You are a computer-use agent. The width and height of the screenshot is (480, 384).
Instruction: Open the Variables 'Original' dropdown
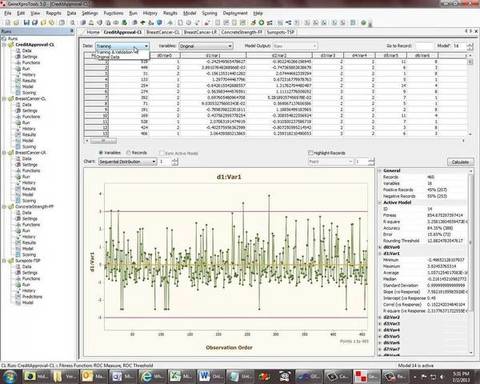pos(205,46)
